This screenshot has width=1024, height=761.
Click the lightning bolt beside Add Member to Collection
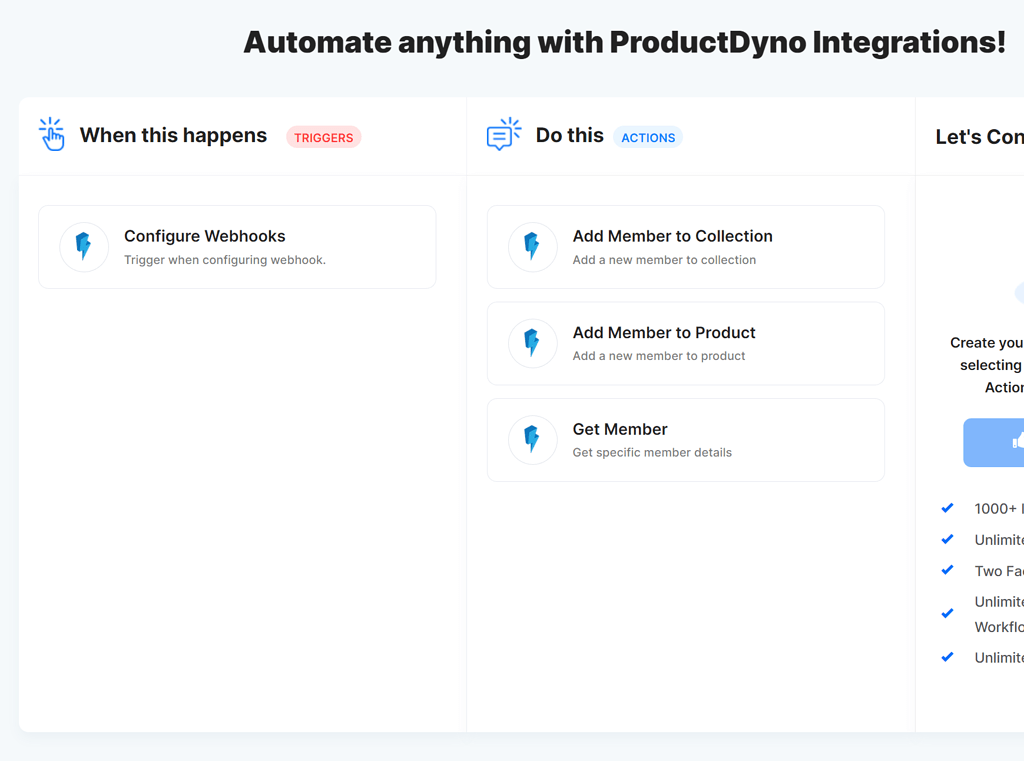(x=533, y=247)
